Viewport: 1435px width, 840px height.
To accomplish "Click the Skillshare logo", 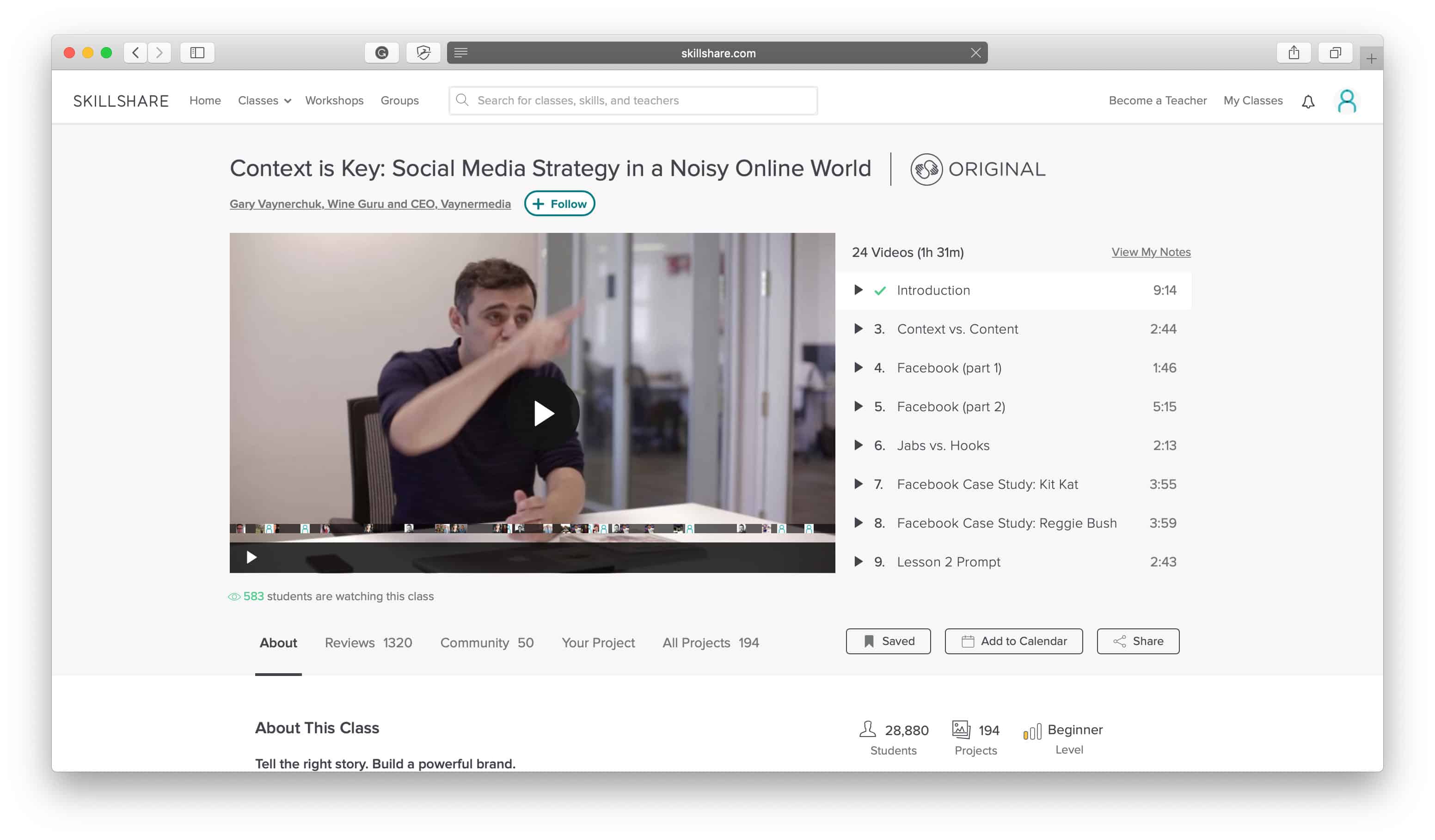I will point(121,101).
